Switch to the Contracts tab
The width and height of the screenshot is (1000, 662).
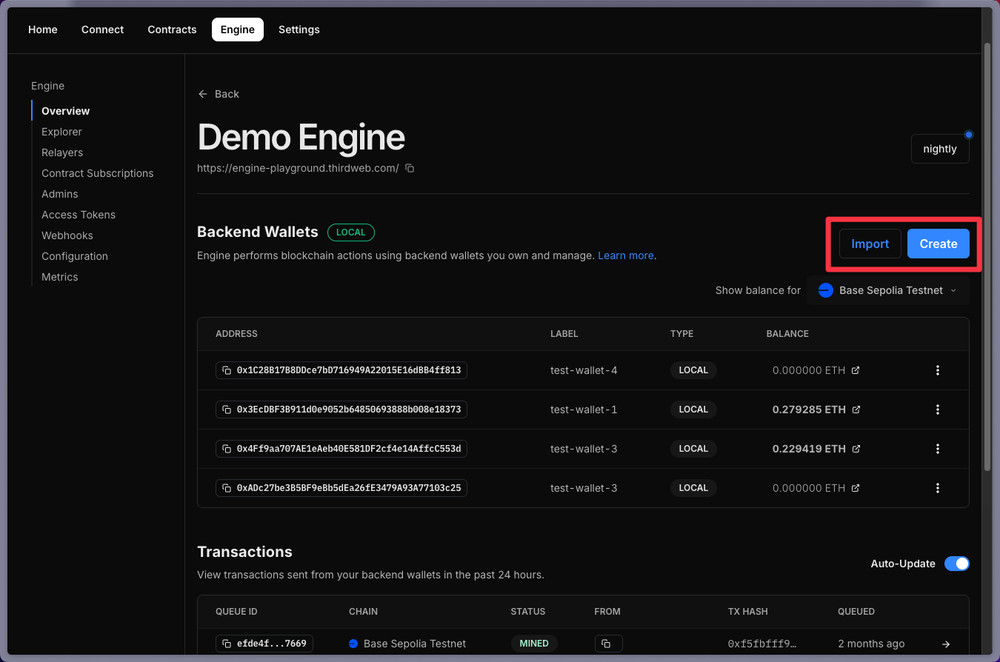pyautogui.click(x=171, y=29)
